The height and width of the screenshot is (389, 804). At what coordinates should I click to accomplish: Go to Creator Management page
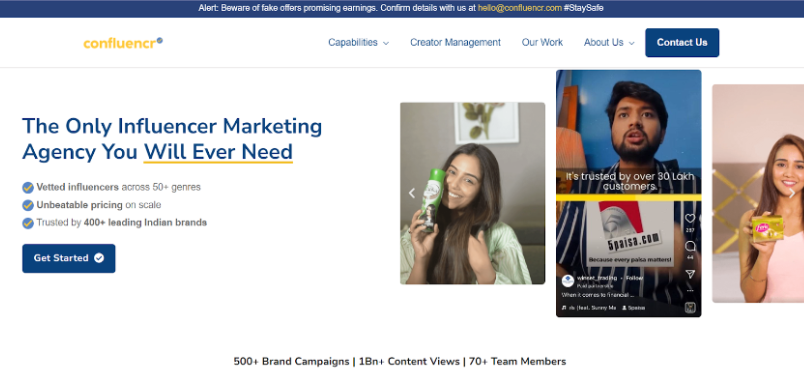[455, 43]
